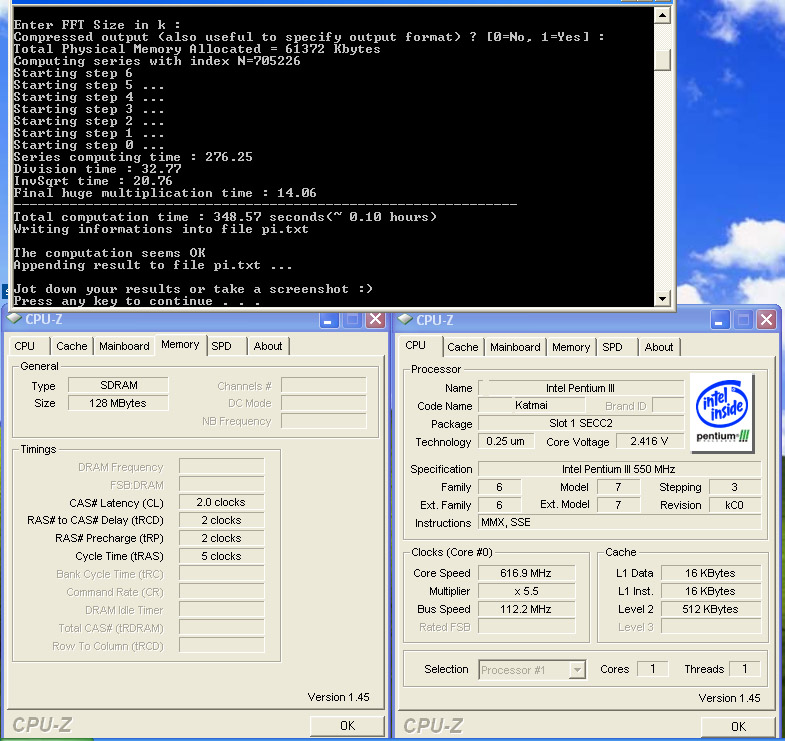Click the left CPU-Z title bar icon
The width and height of the screenshot is (785, 741).
(x=14, y=318)
